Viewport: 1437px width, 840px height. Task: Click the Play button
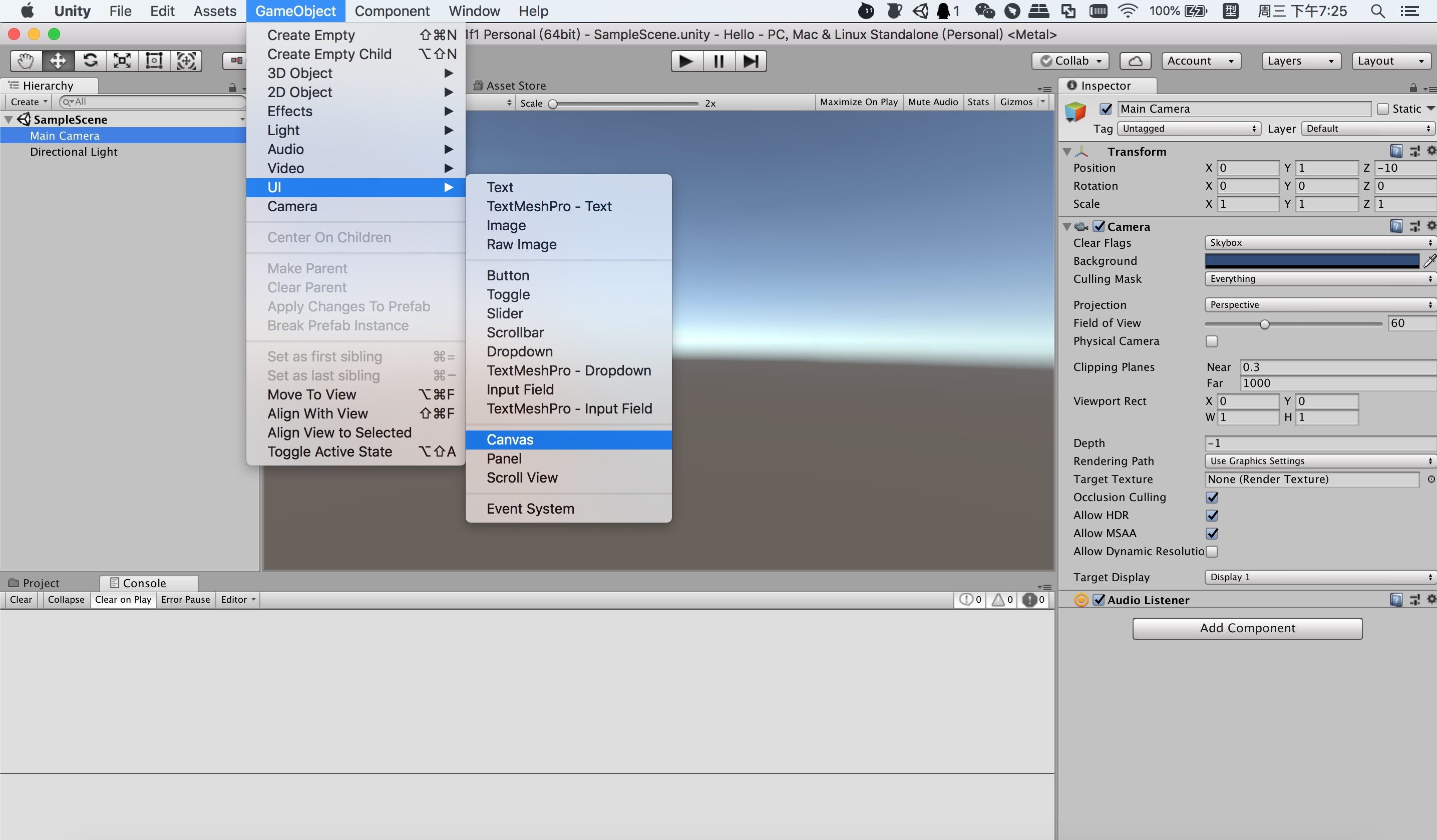(686, 61)
